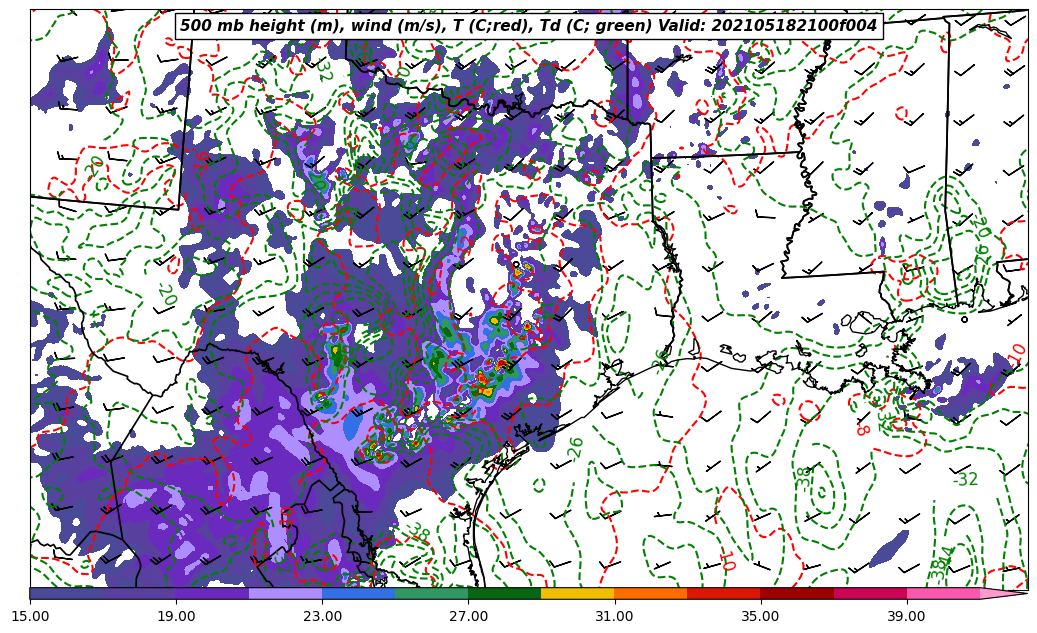Click the red 10 label at right edge
Image resolution: width=1037 pixels, height=633 pixels.
1017,353
